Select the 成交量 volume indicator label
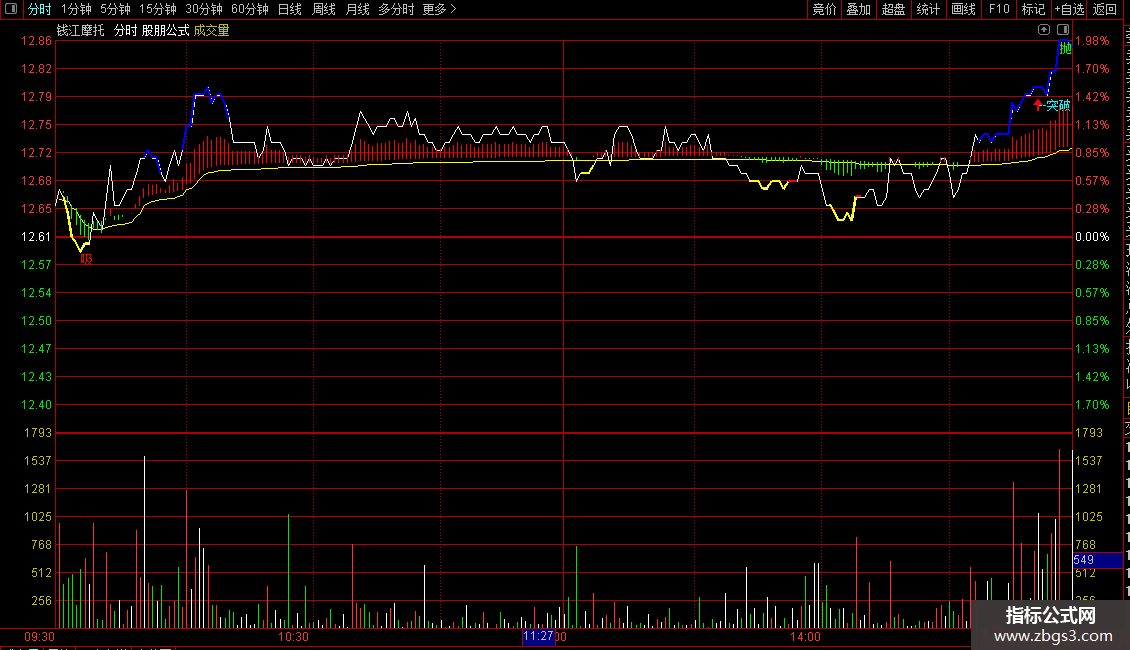Screen dimensions: 1130x650 (211, 30)
